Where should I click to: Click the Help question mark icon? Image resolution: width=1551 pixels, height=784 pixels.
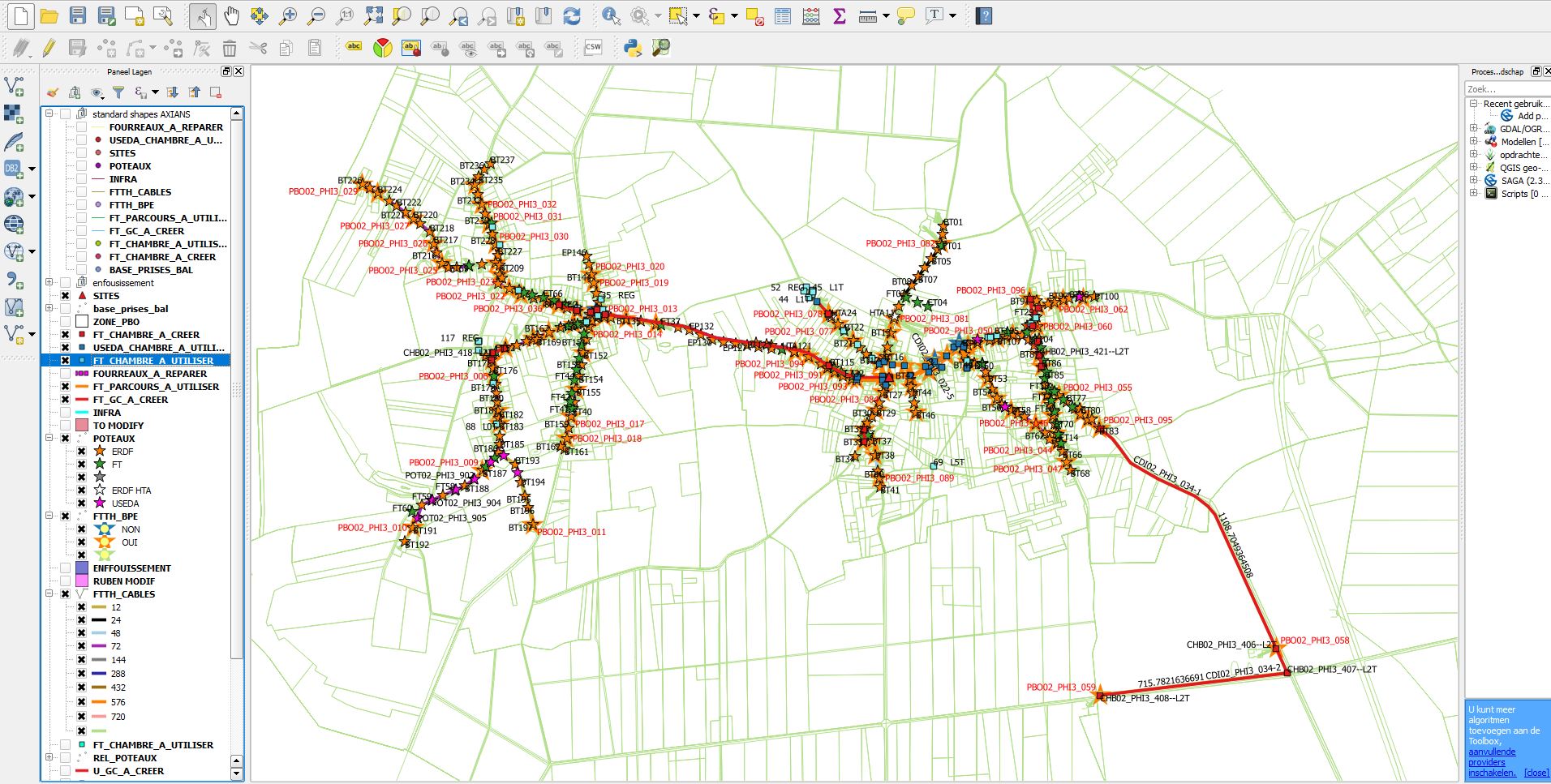984,15
